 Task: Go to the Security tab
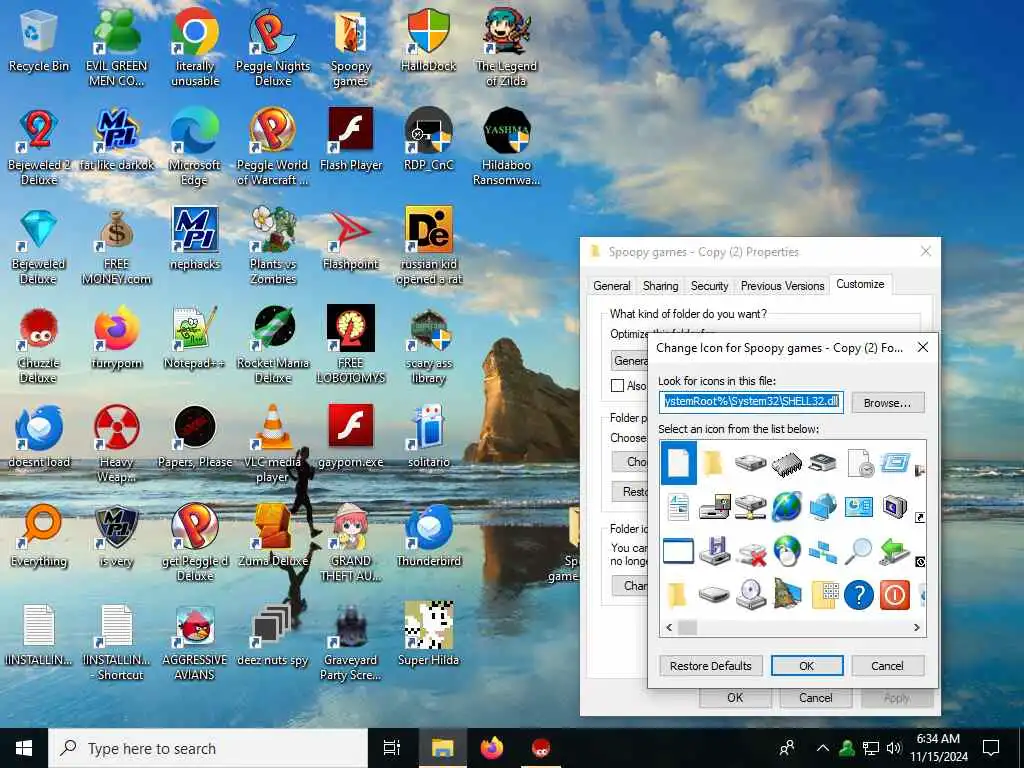tap(709, 285)
